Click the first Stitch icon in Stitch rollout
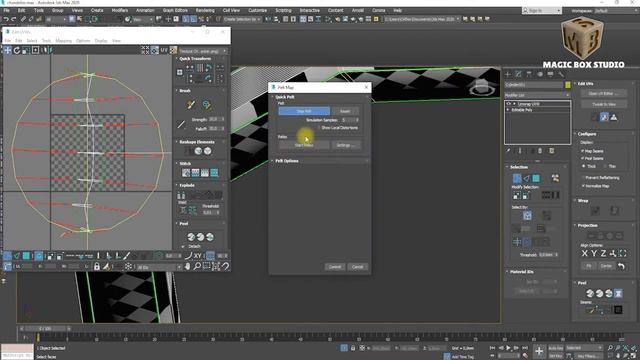Image resolution: width=640 pixels, height=360 pixels. pos(186,173)
